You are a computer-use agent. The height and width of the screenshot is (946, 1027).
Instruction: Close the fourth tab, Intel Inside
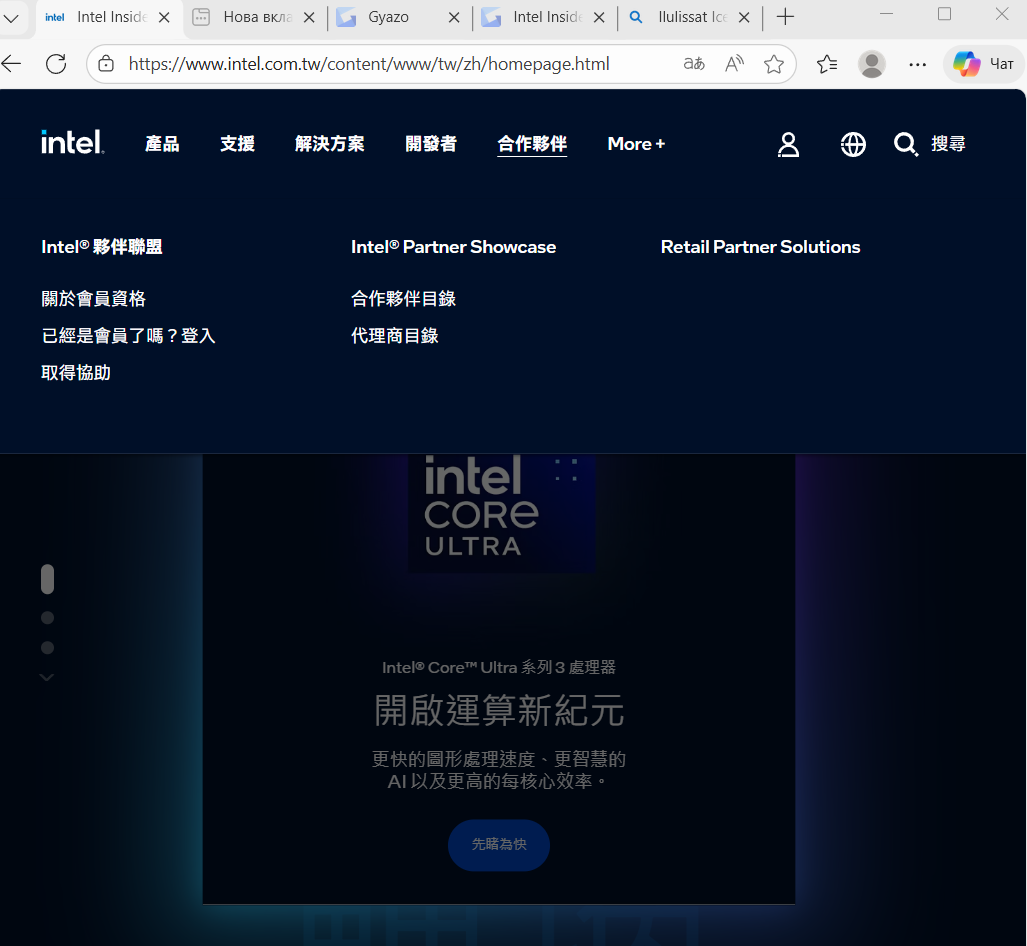click(599, 18)
